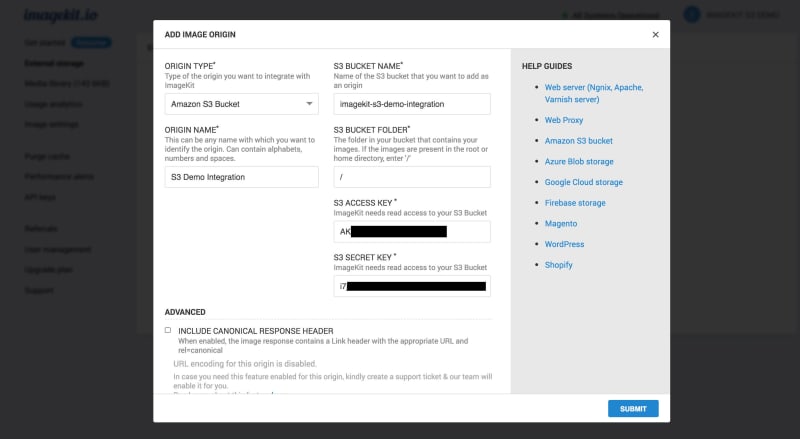Submit the image origin form
This screenshot has height=439, width=800.
[633, 409]
